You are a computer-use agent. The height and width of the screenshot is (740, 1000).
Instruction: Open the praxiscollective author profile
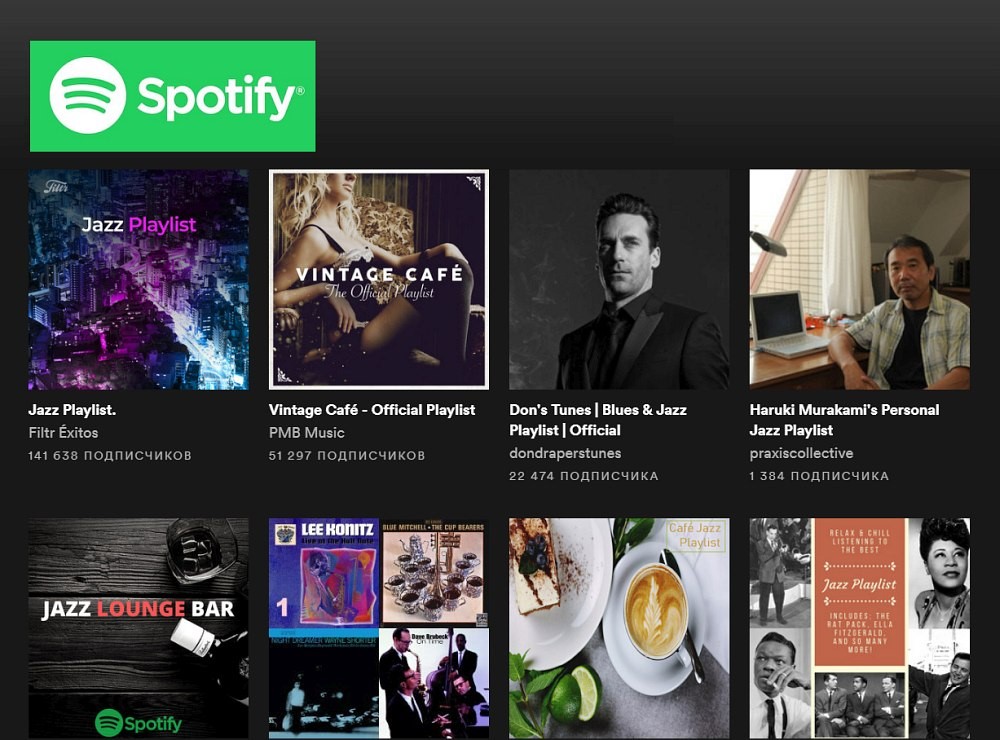click(x=801, y=453)
